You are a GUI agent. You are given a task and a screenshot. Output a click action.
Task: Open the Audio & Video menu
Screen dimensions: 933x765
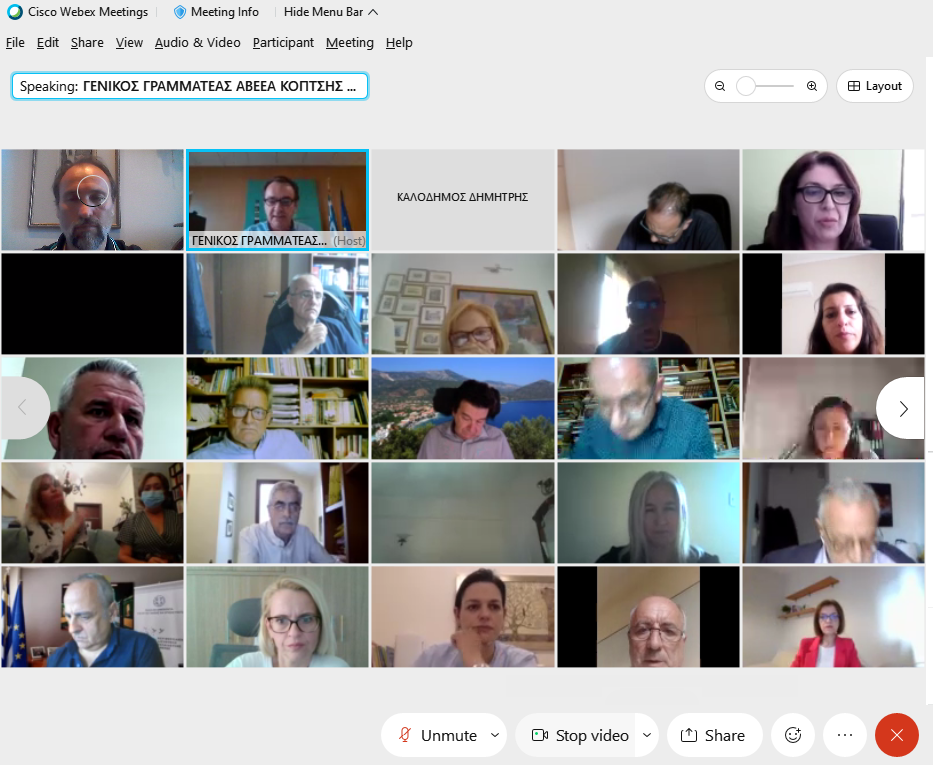(x=197, y=43)
